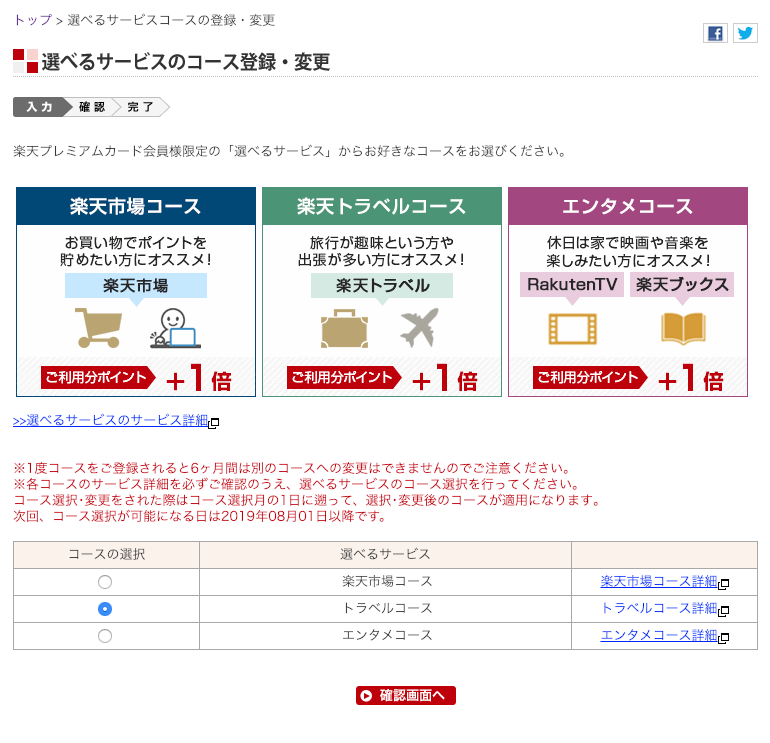Share page via Twitter icon
Image resolution: width=770 pixels, height=743 pixels.
[x=745, y=33]
